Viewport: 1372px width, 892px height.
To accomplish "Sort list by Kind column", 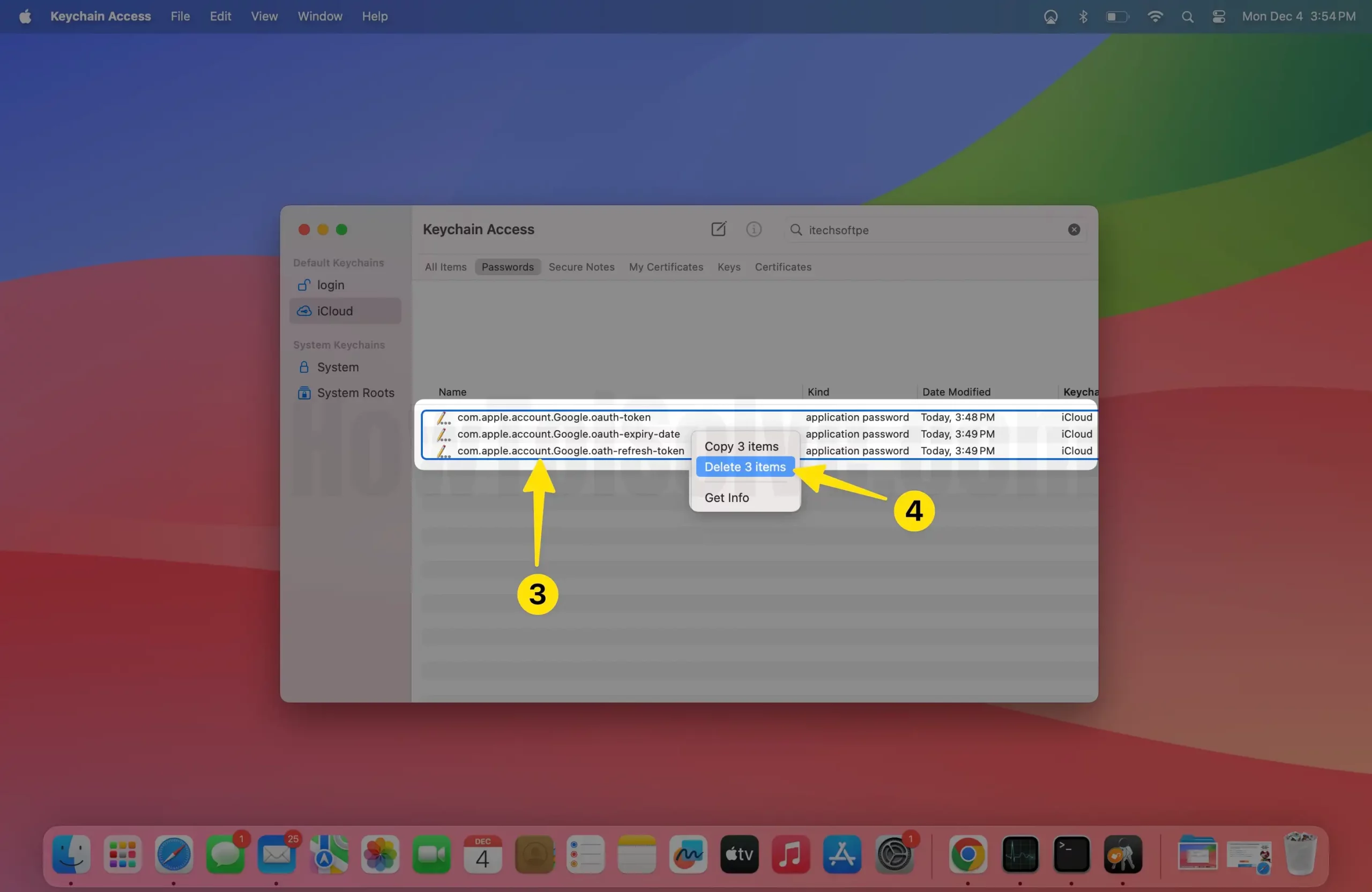I will pyautogui.click(x=818, y=392).
